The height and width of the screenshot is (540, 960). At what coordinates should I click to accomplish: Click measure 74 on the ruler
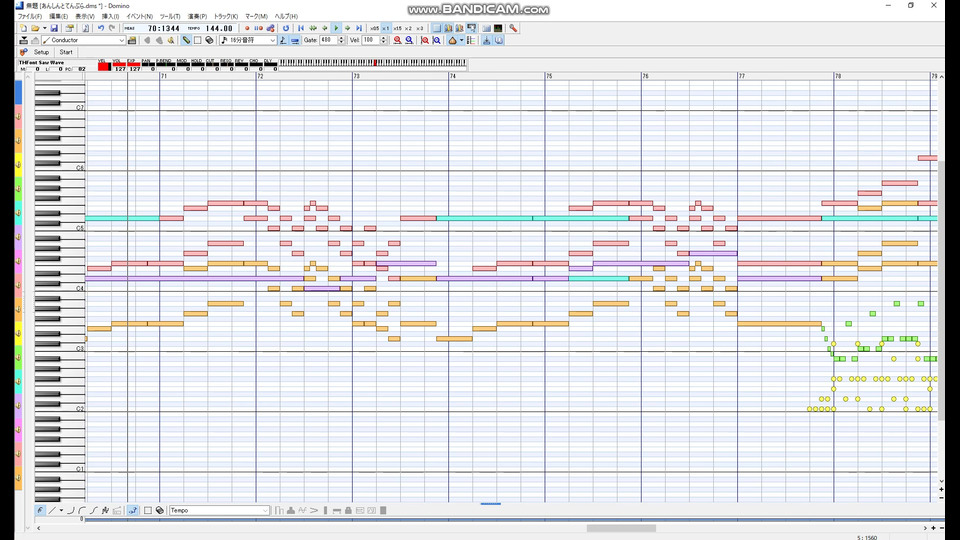[452, 76]
